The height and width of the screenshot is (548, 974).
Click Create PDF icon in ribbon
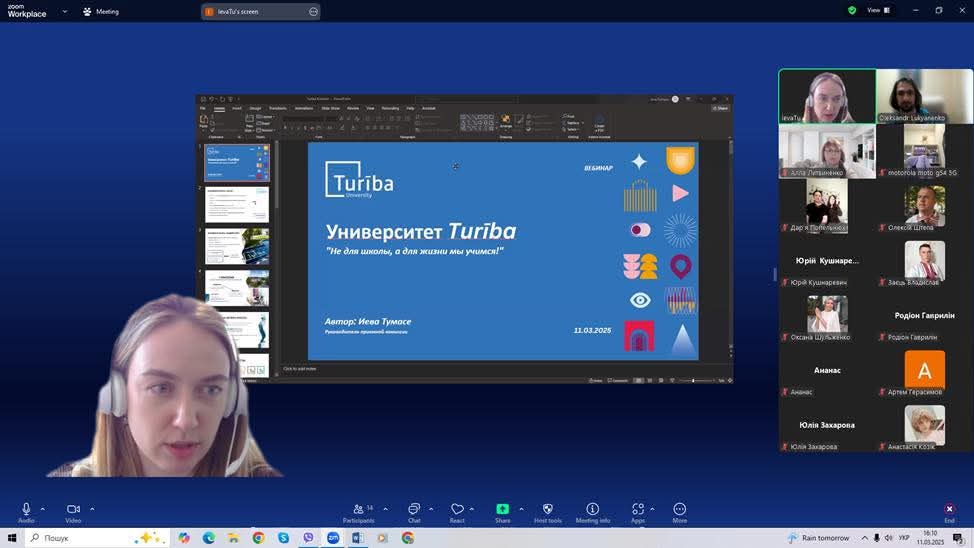(599, 122)
